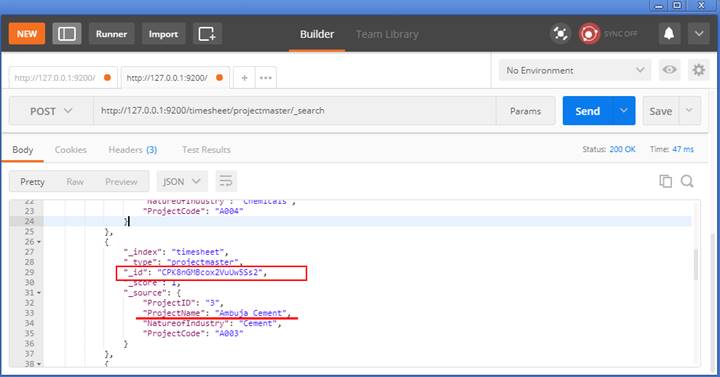This screenshot has height=377, width=720.
Task: Click the interceptor satellite icon
Action: 560,34
